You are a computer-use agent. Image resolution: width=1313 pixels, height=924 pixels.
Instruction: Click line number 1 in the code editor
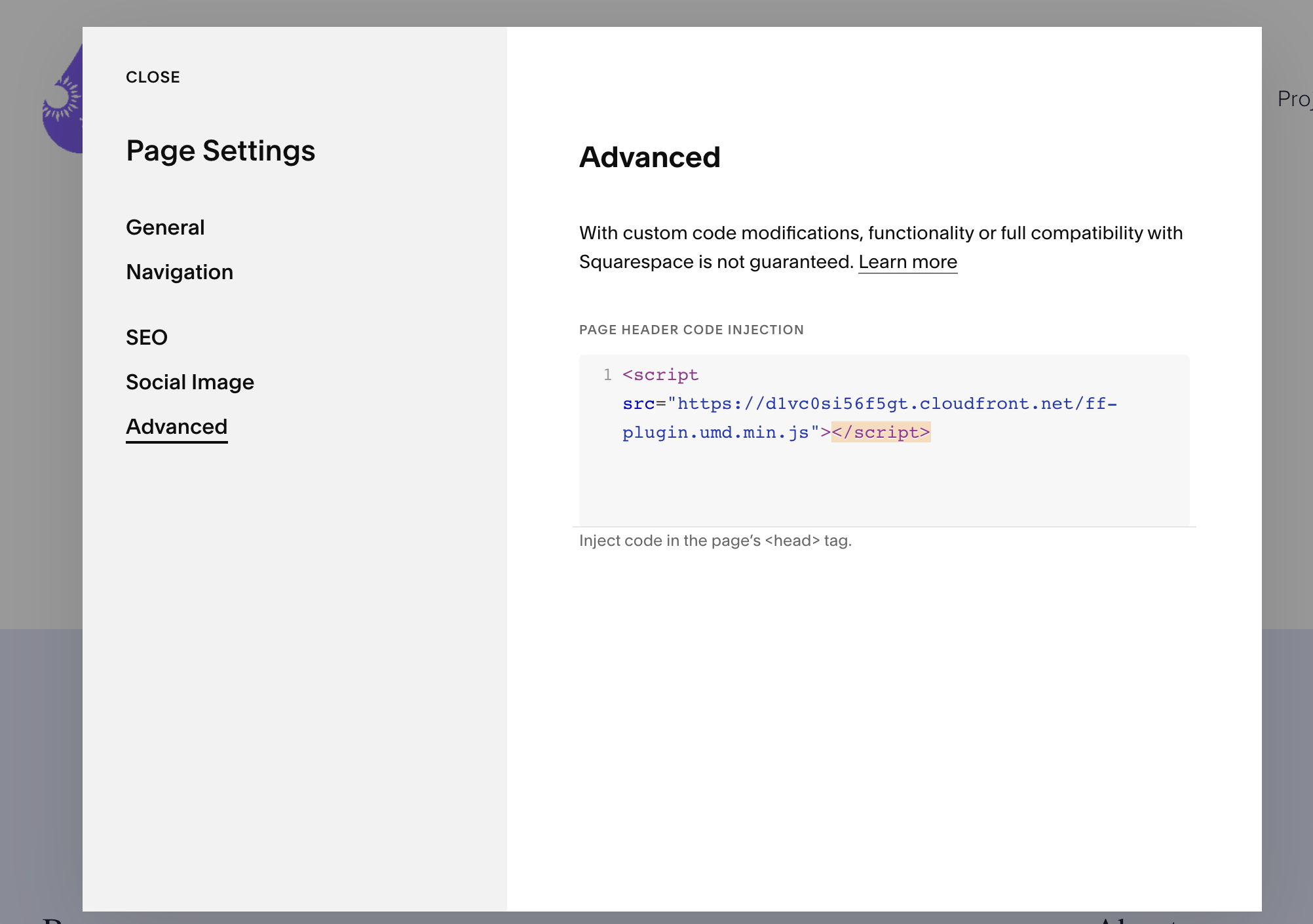pyautogui.click(x=606, y=375)
